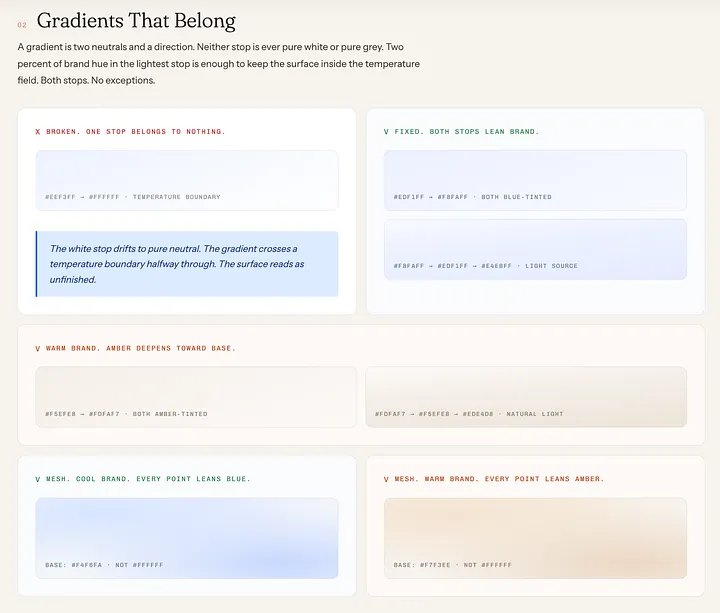Viewport: 720px width, 613px height.
Task: Click the check mark before 'Warm brand'
Action: click(38, 349)
